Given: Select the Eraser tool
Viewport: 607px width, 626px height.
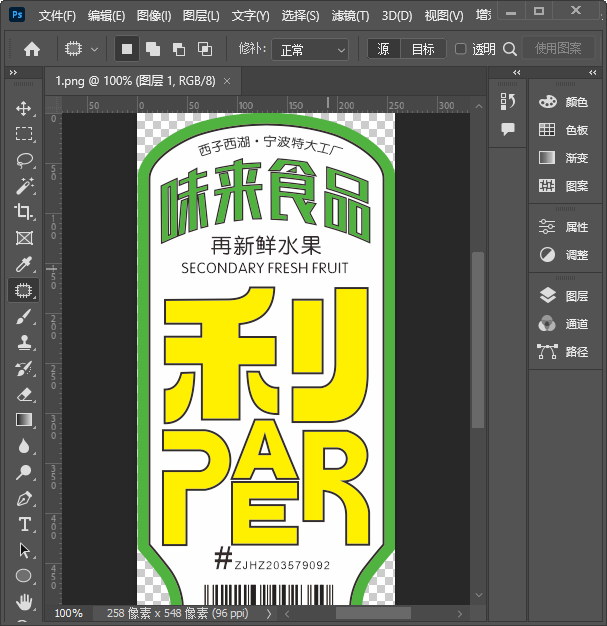Looking at the screenshot, I should click(x=24, y=395).
